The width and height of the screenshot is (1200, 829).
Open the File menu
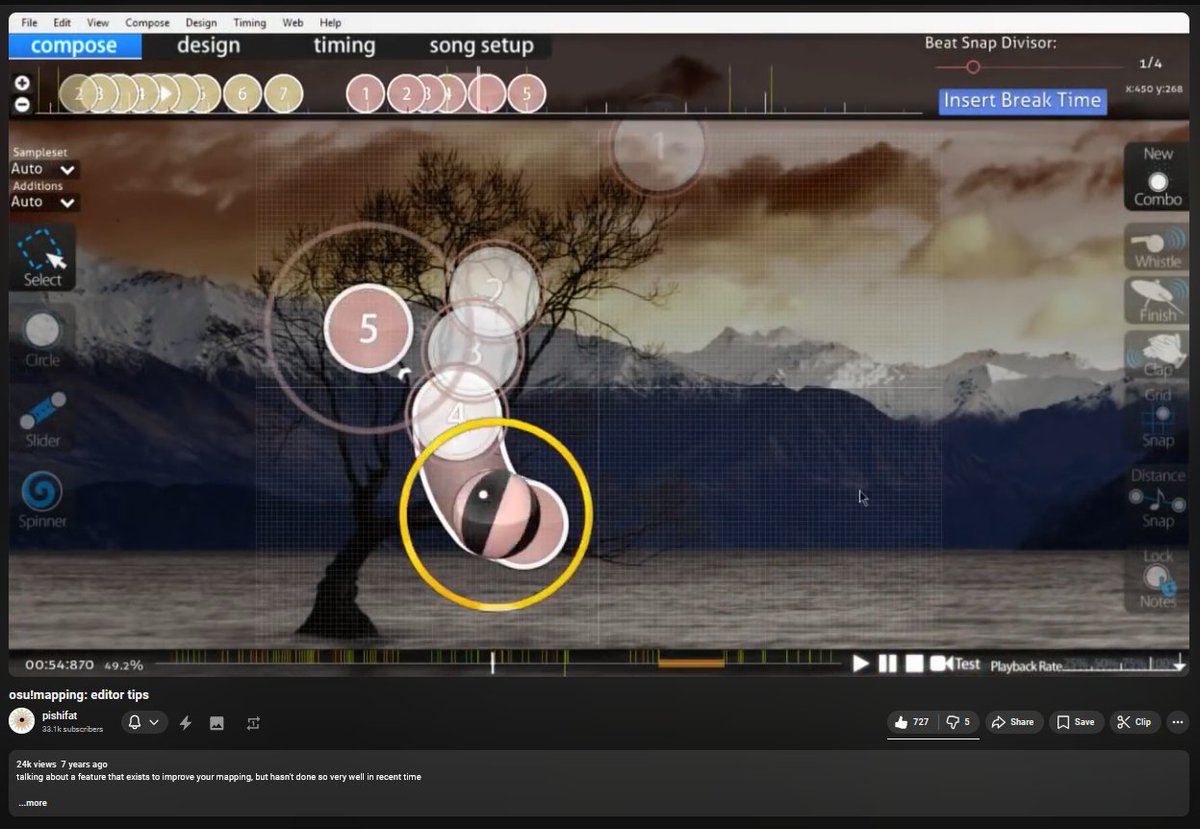pyautogui.click(x=30, y=22)
